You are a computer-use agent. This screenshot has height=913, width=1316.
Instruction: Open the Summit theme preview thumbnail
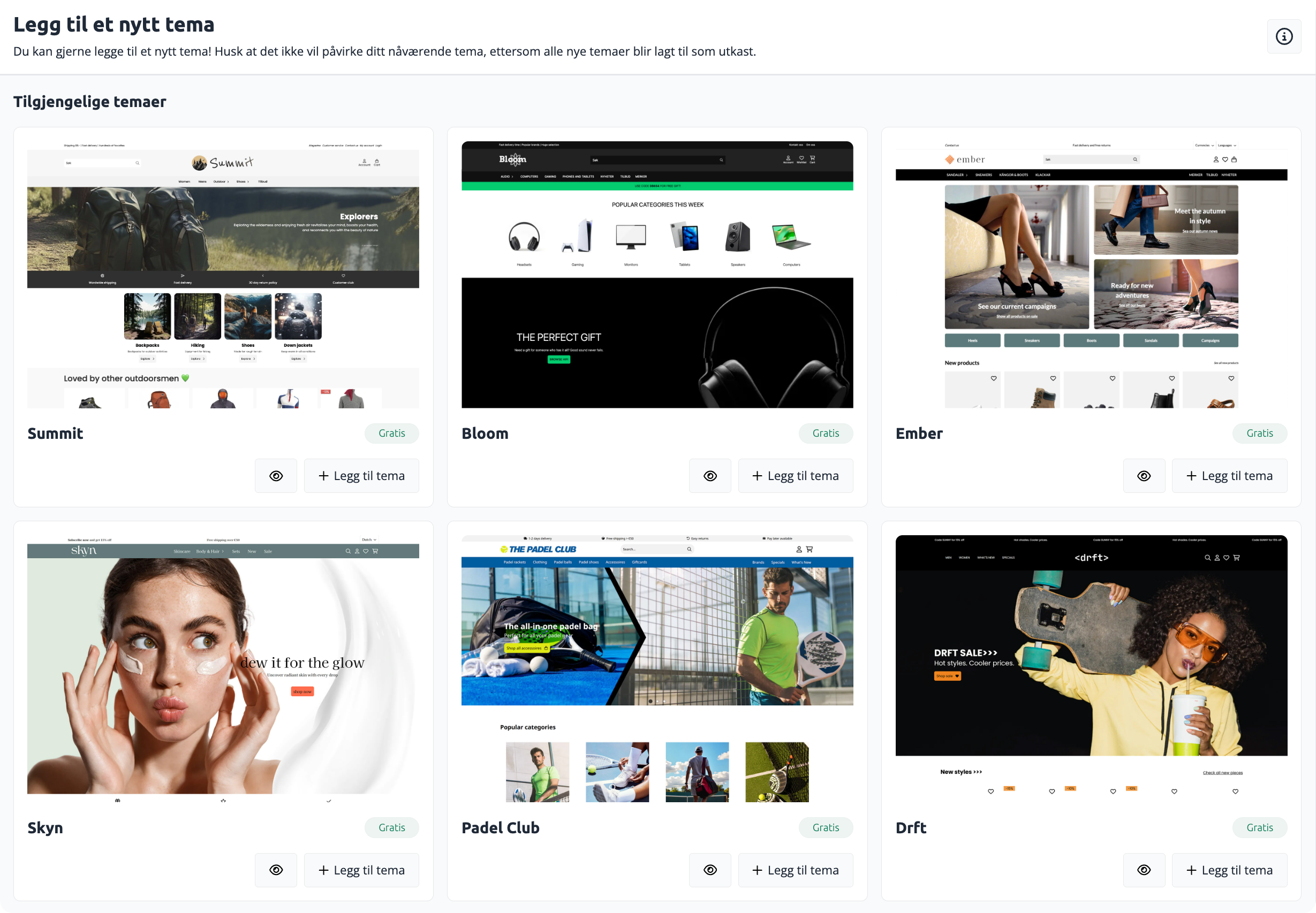pos(223,275)
